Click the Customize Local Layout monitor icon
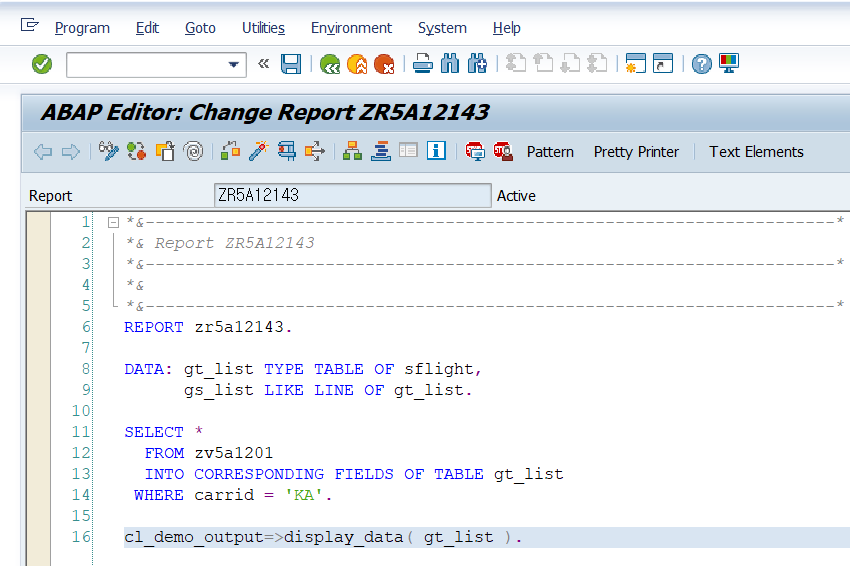This screenshot has height=566, width=850. coord(729,64)
